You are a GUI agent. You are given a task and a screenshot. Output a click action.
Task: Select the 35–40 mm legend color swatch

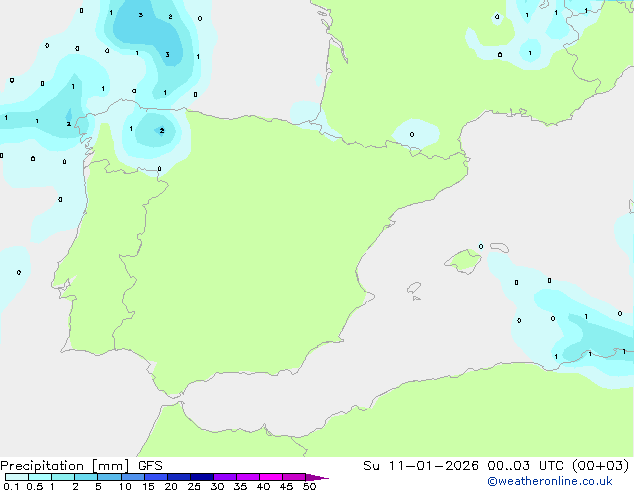[247, 477]
